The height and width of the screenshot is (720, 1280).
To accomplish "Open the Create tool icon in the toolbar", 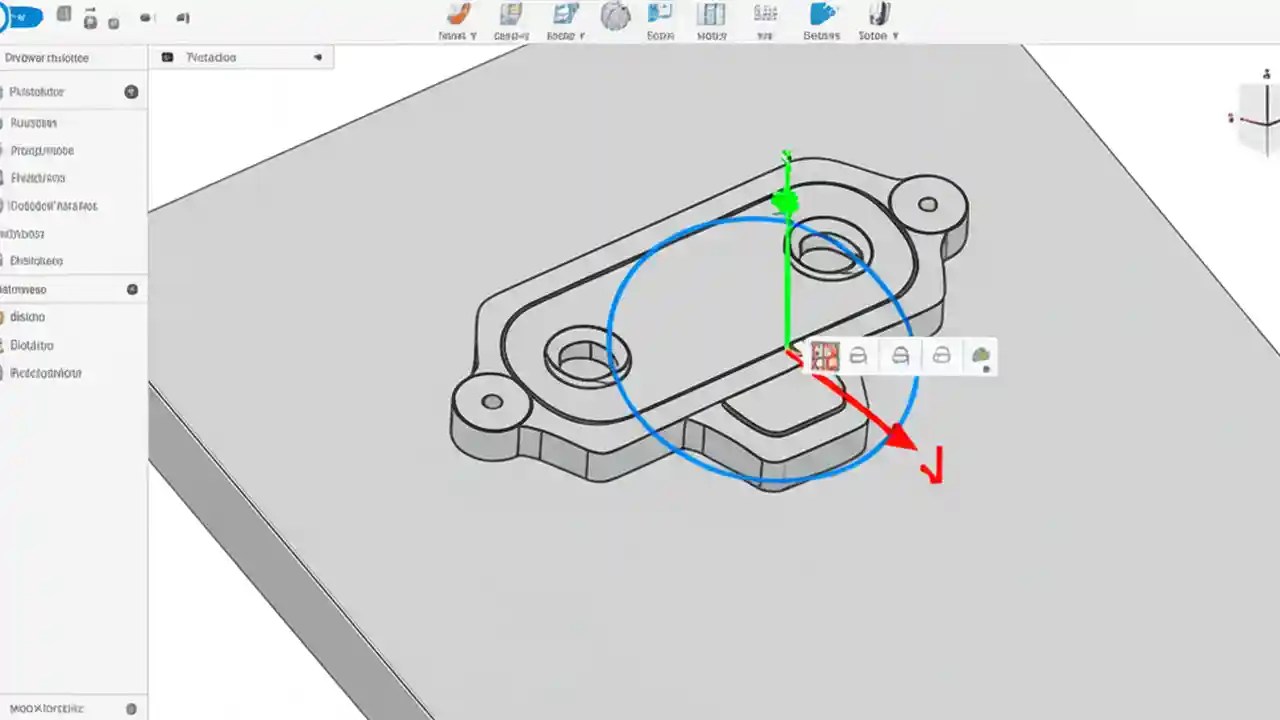I will (510, 17).
